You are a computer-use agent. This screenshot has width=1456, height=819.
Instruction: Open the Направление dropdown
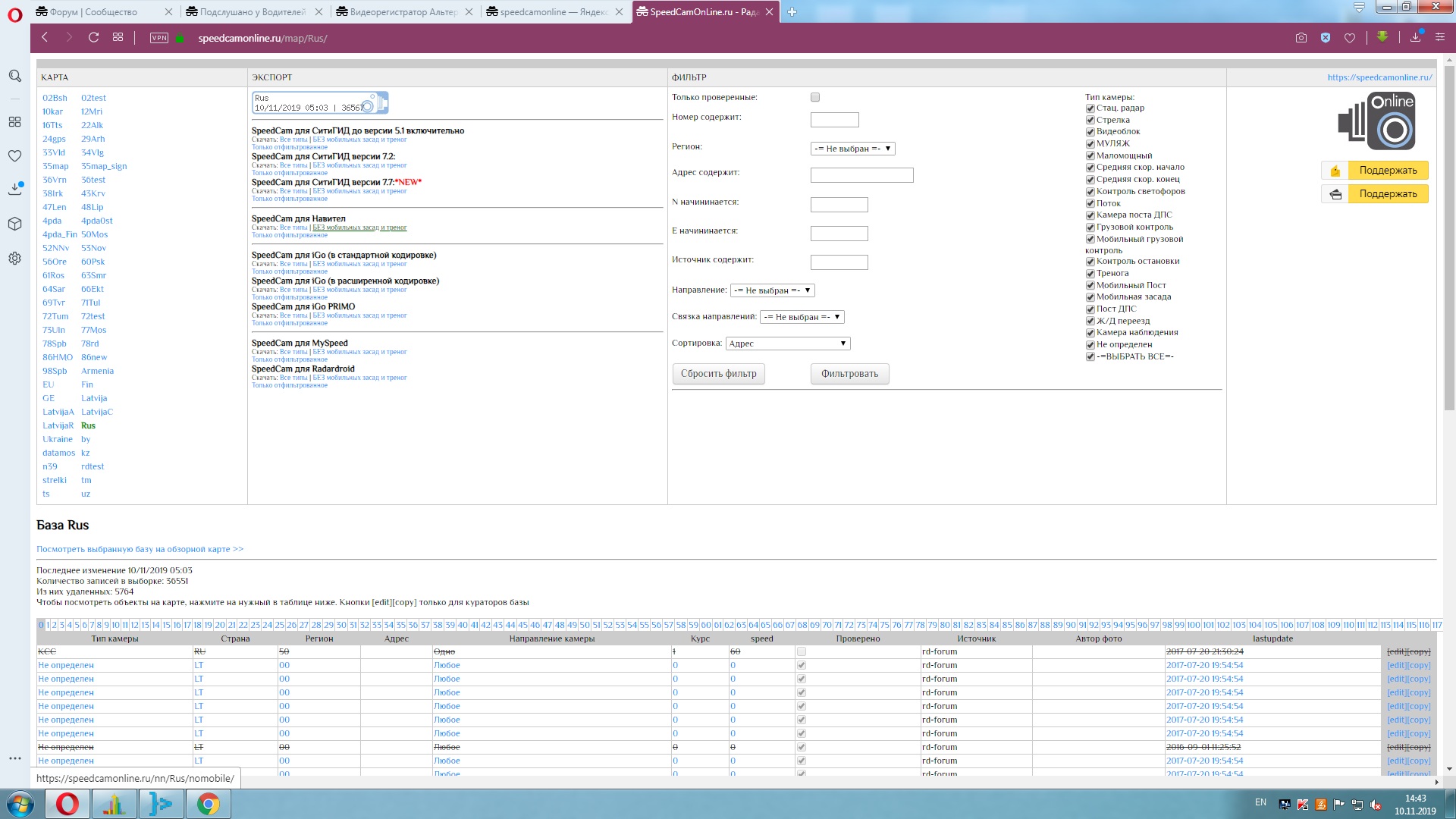(772, 290)
